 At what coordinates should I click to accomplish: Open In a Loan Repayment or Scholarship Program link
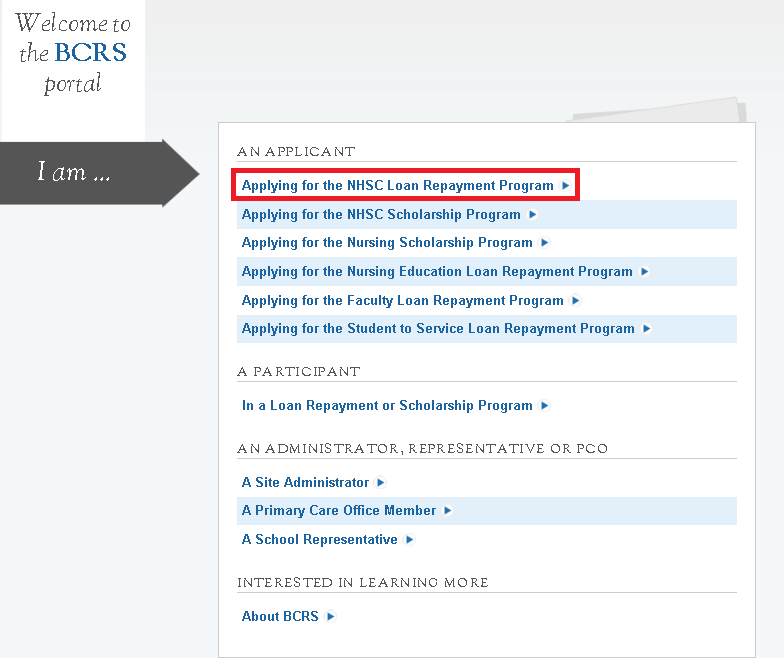(x=387, y=406)
